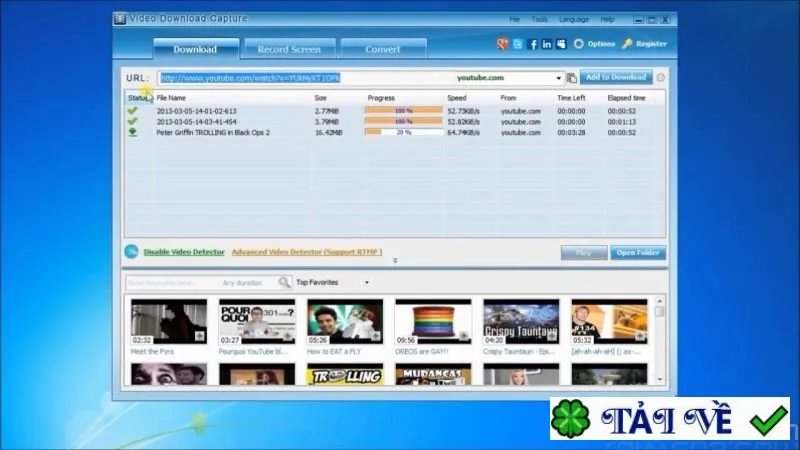The width and height of the screenshot is (800, 450).
Task: Click the Google Plus share icon
Action: coord(503,44)
